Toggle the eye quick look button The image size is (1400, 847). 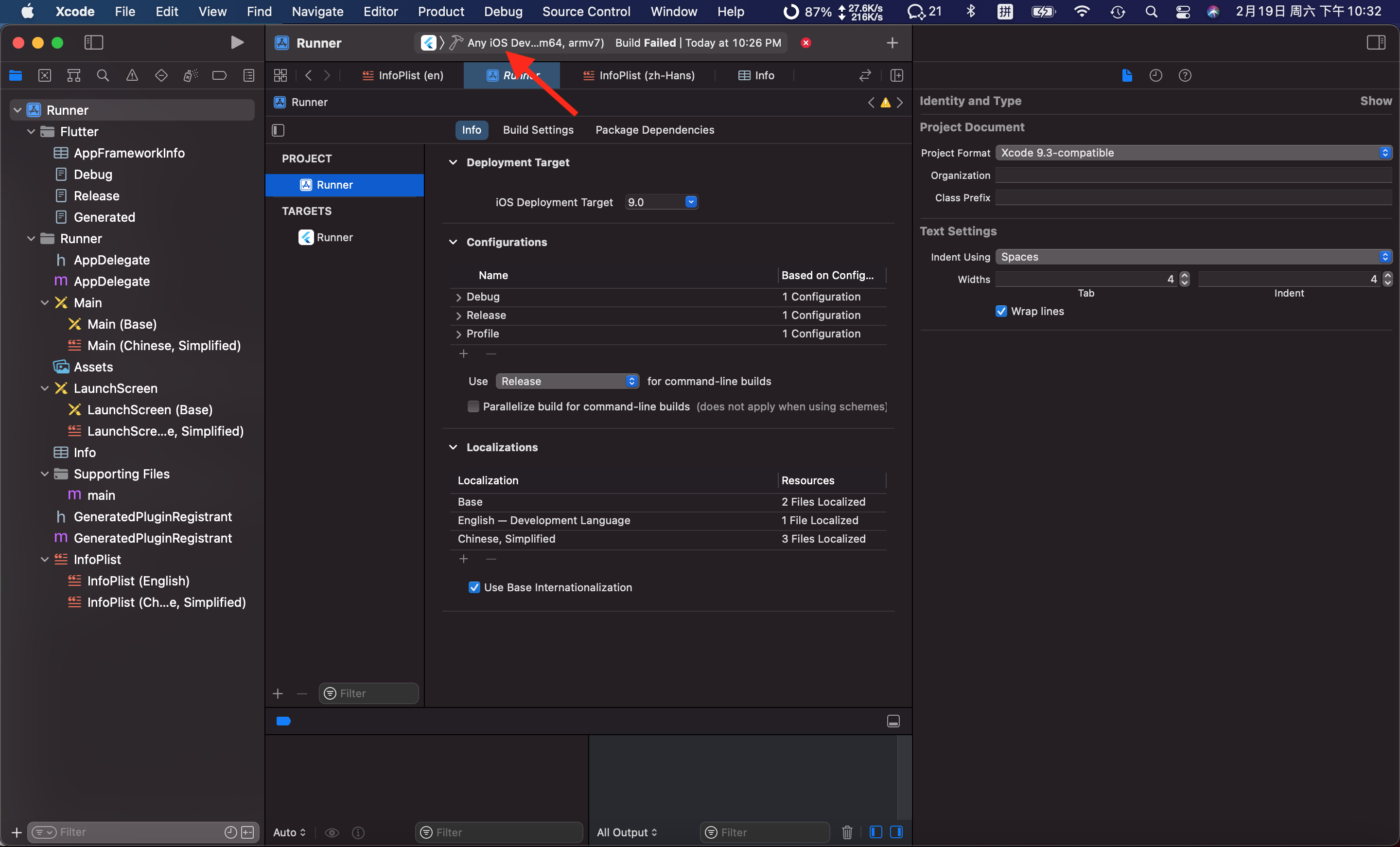[x=332, y=833]
